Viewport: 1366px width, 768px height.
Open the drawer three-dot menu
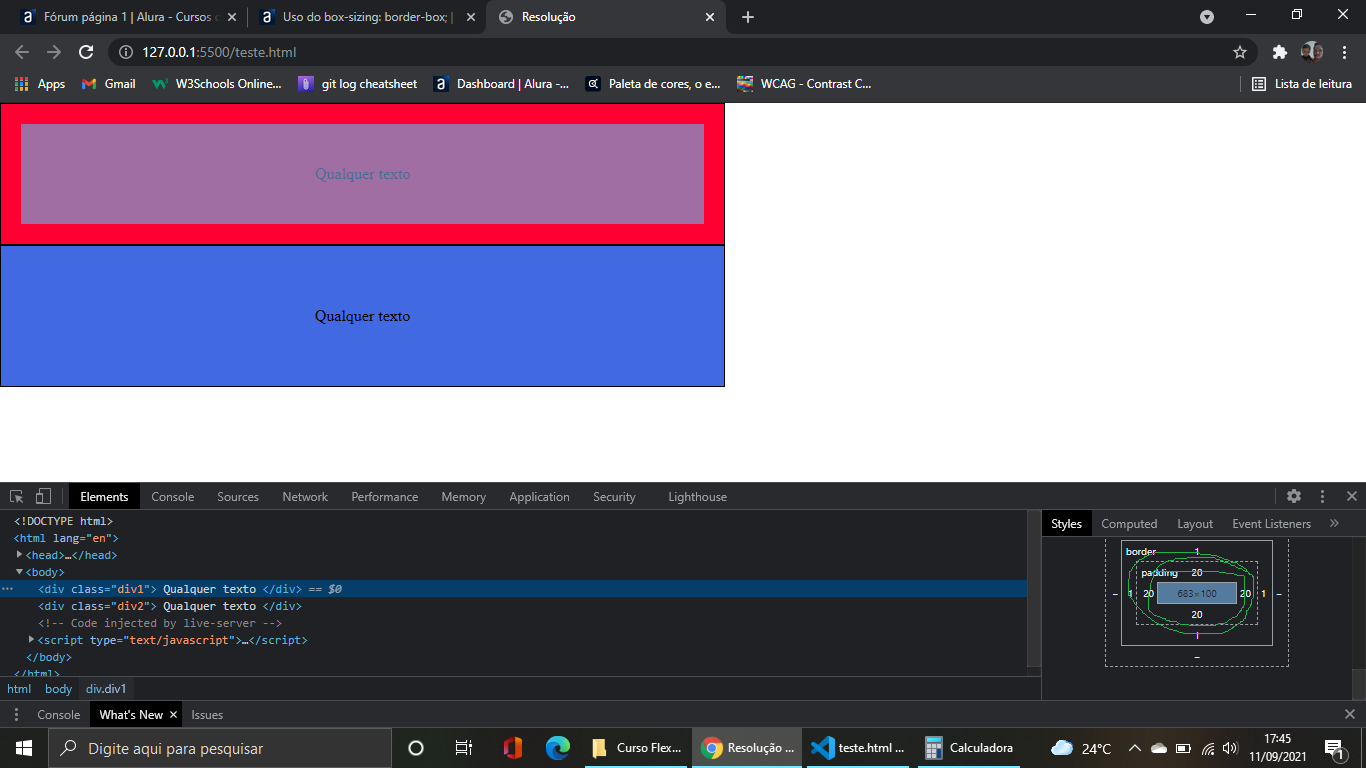[16, 715]
